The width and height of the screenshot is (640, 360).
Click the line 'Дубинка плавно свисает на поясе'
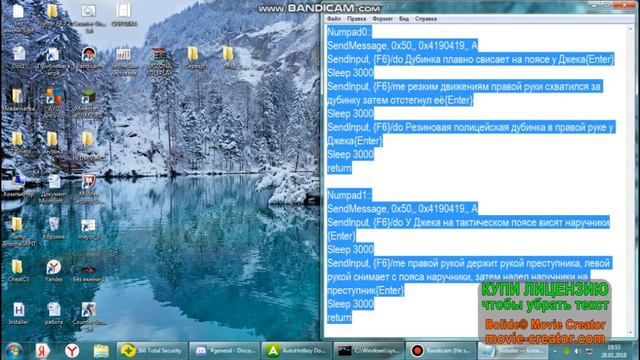471,59
